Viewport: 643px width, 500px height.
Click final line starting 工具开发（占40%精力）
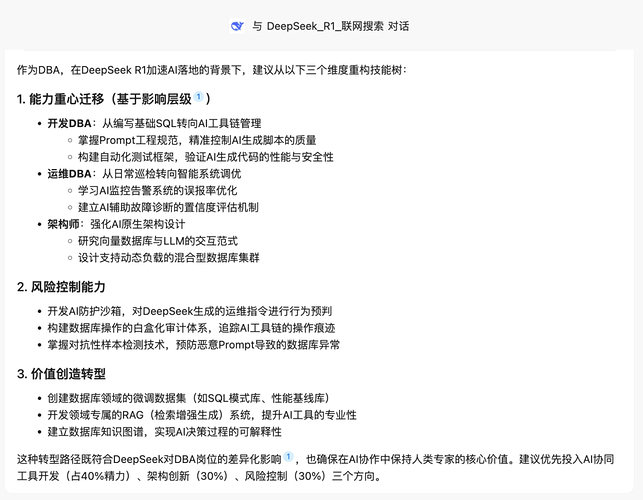coord(200,476)
